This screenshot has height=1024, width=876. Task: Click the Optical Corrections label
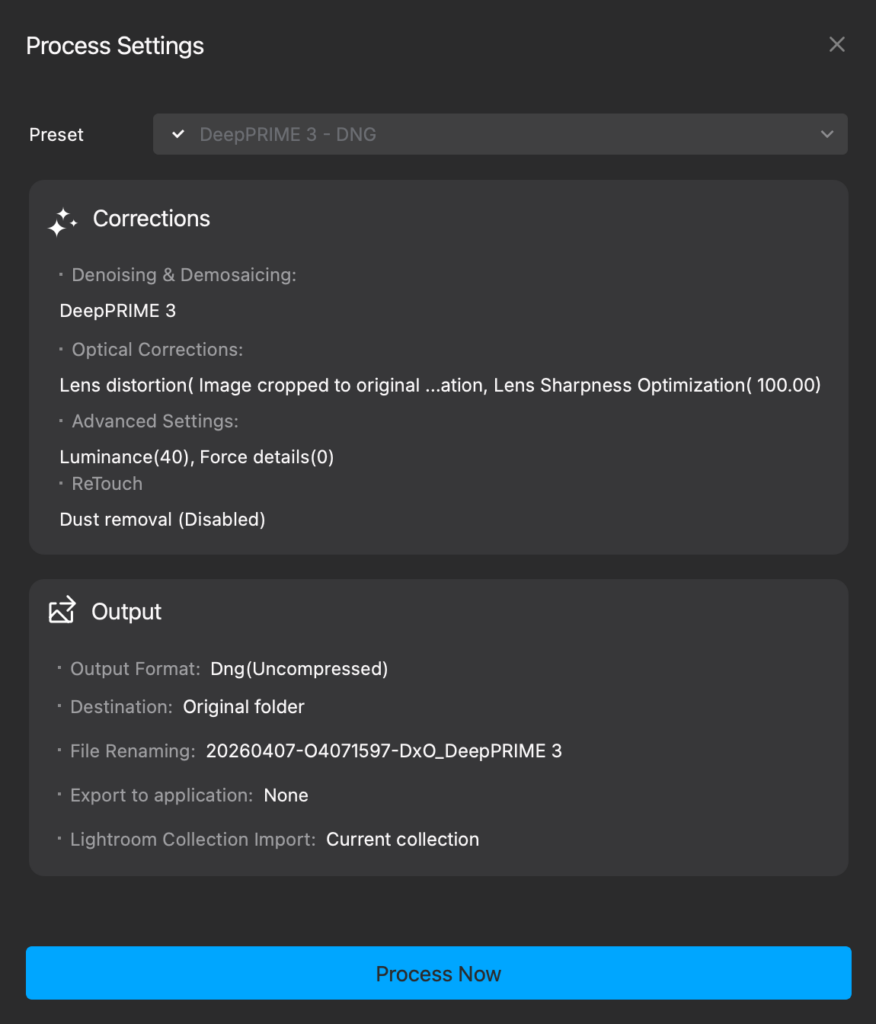pyautogui.click(x=157, y=349)
